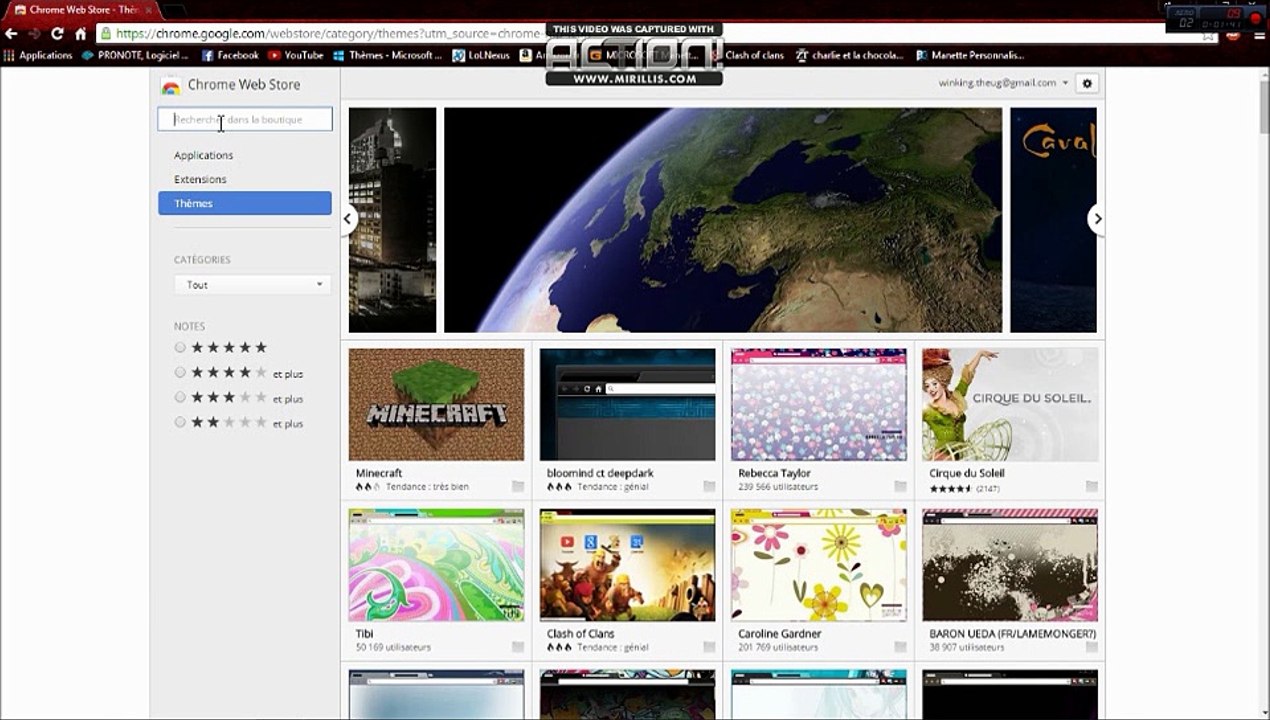The width and height of the screenshot is (1270, 720).
Task: Open the Manette Personnalis... bookmark
Action: point(970,55)
